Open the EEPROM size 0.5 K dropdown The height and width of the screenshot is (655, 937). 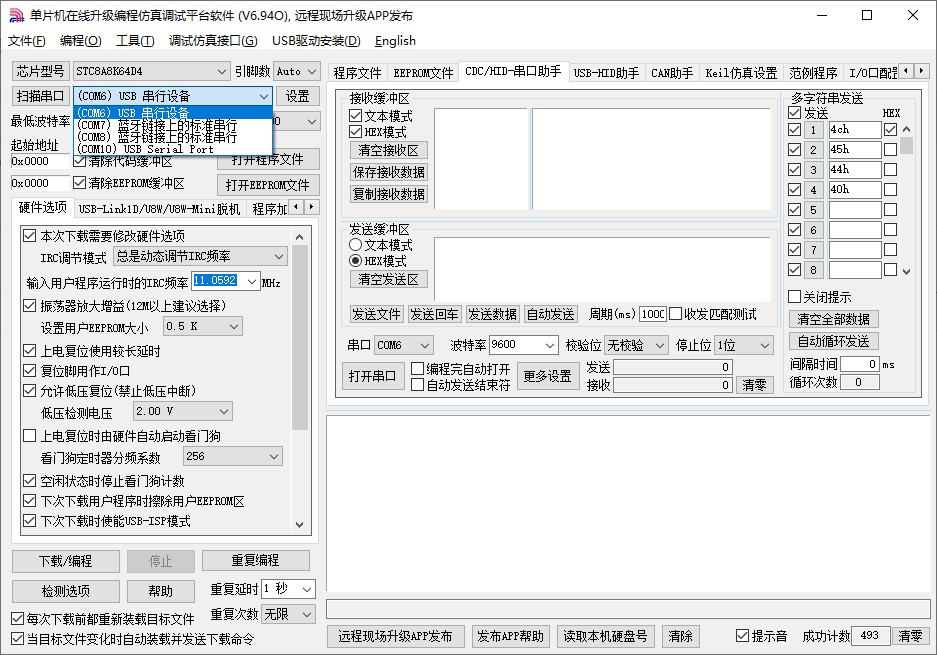click(x=234, y=326)
